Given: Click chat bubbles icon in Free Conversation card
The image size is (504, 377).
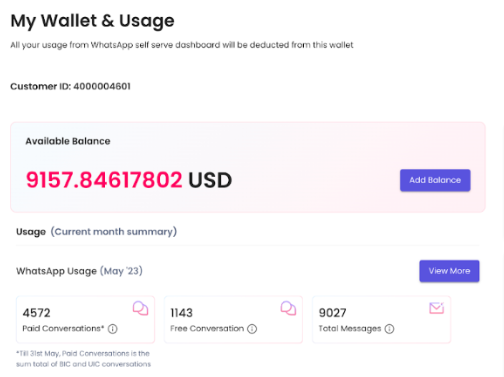Looking at the screenshot, I should pos(288,308).
